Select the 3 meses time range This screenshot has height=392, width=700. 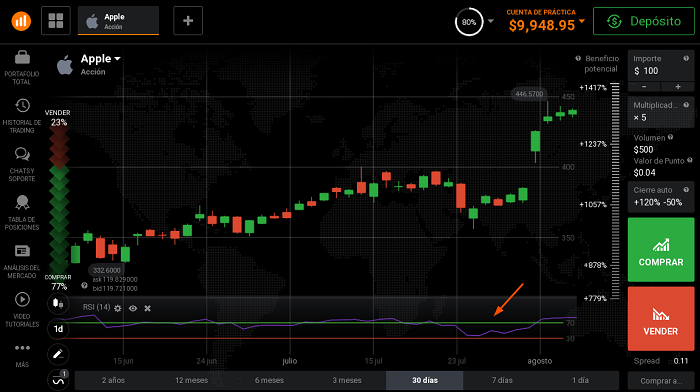(347, 380)
